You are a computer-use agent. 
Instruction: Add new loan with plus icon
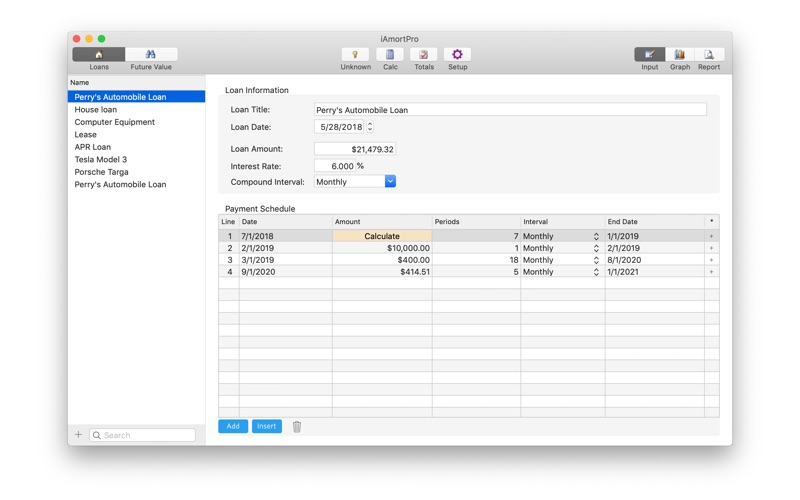(x=78, y=435)
